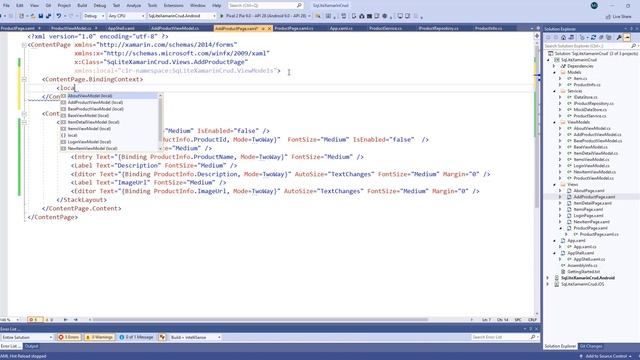
Task: Click the Properties wrench icon in Solution Explorer
Action: point(619,38)
